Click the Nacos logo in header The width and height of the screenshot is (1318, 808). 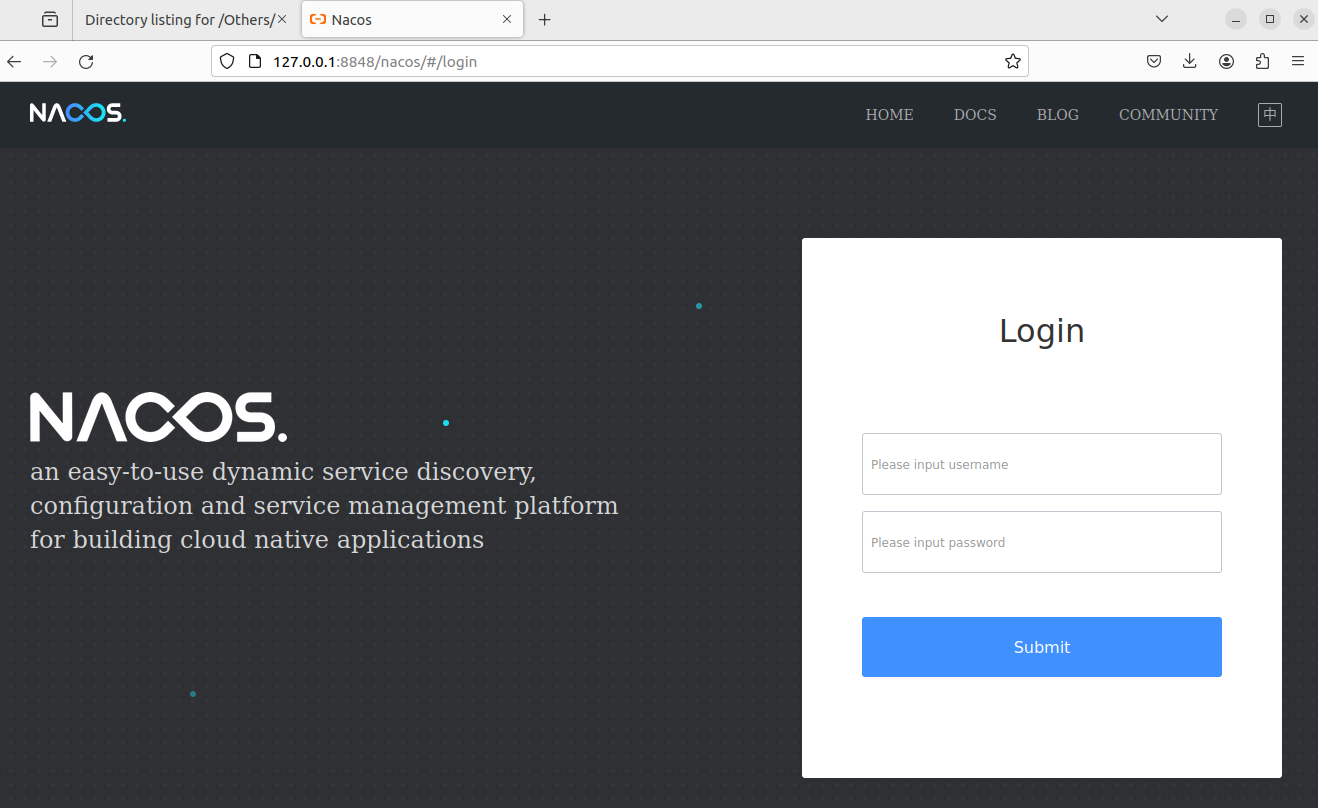pyautogui.click(x=78, y=113)
